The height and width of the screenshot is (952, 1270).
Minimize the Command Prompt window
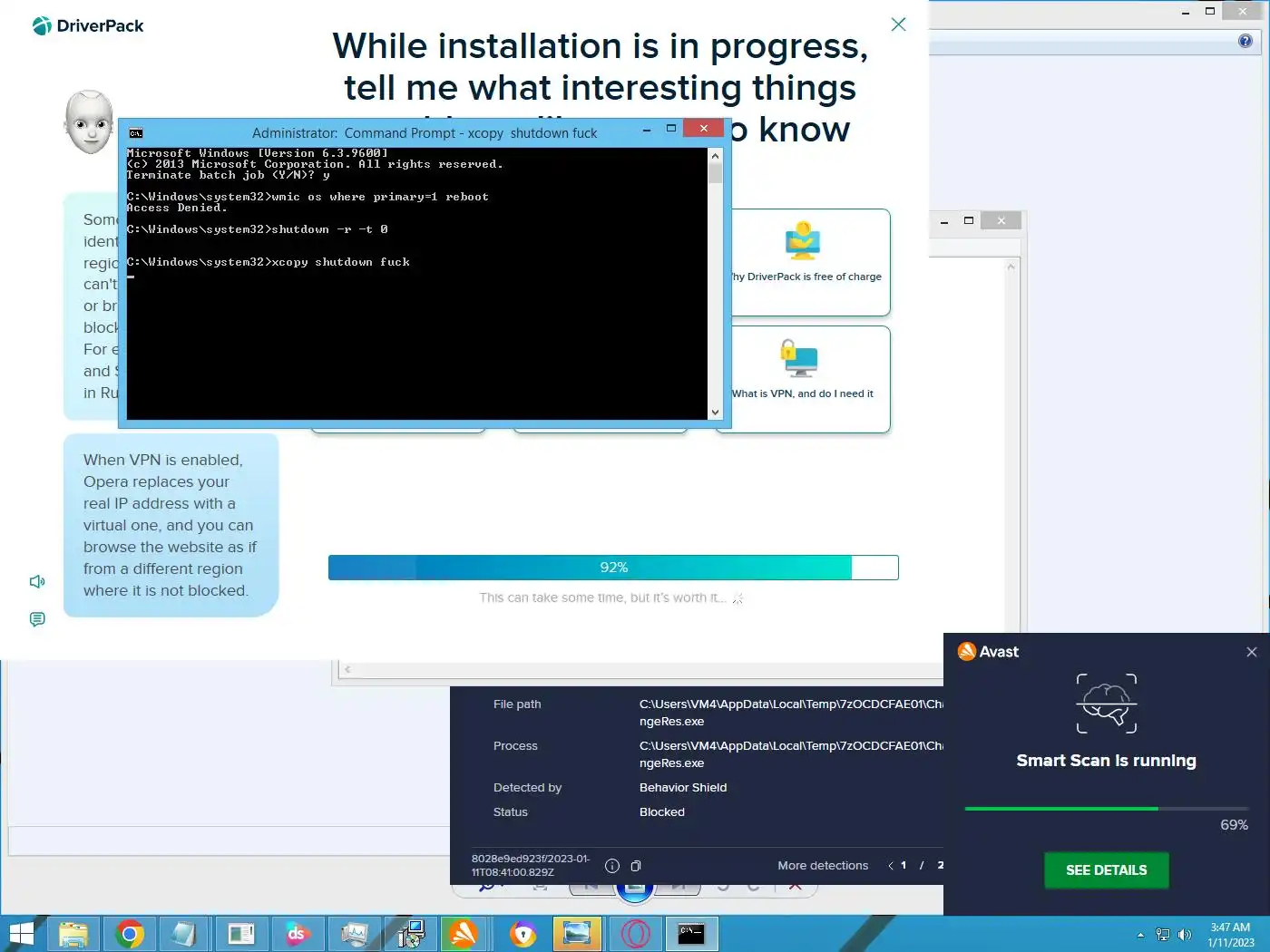point(647,130)
